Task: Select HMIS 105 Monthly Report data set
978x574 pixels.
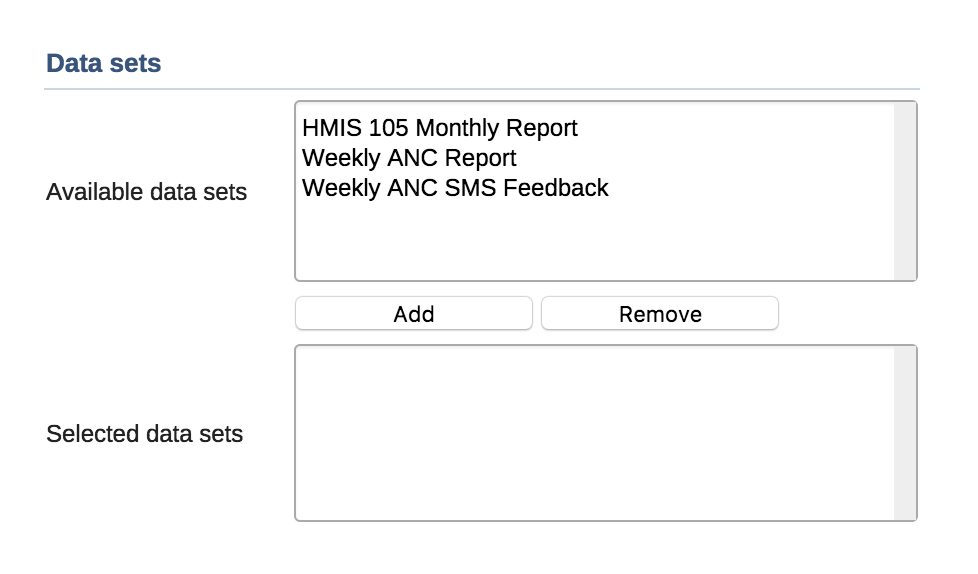Action: pyautogui.click(x=440, y=129)
